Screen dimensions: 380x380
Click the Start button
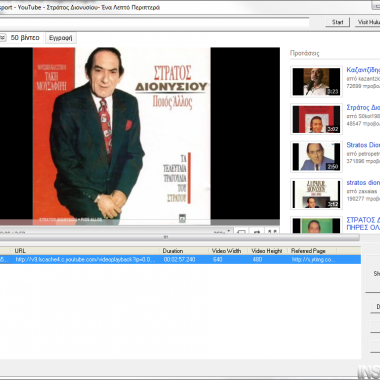337,22
